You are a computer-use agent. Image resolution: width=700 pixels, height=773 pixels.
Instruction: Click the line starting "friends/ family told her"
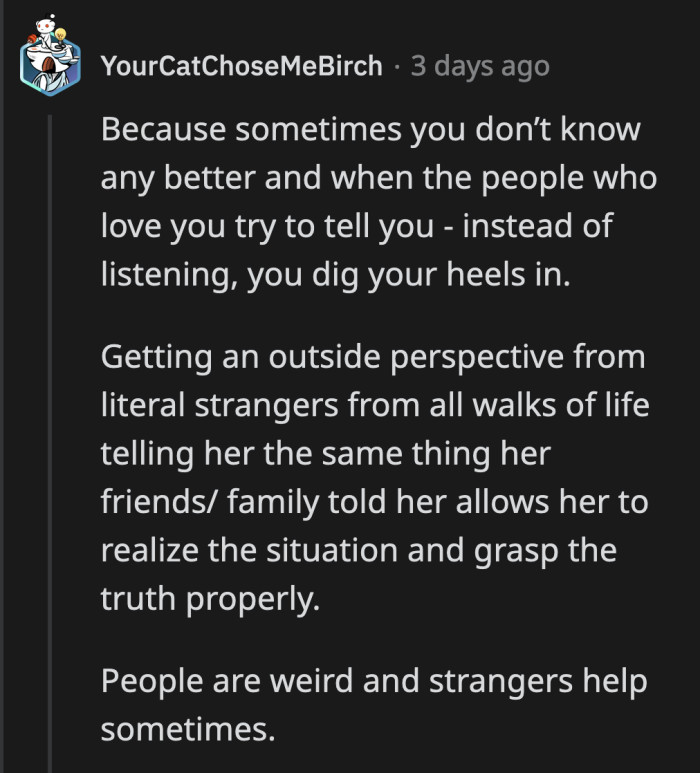tap(374, 500)
